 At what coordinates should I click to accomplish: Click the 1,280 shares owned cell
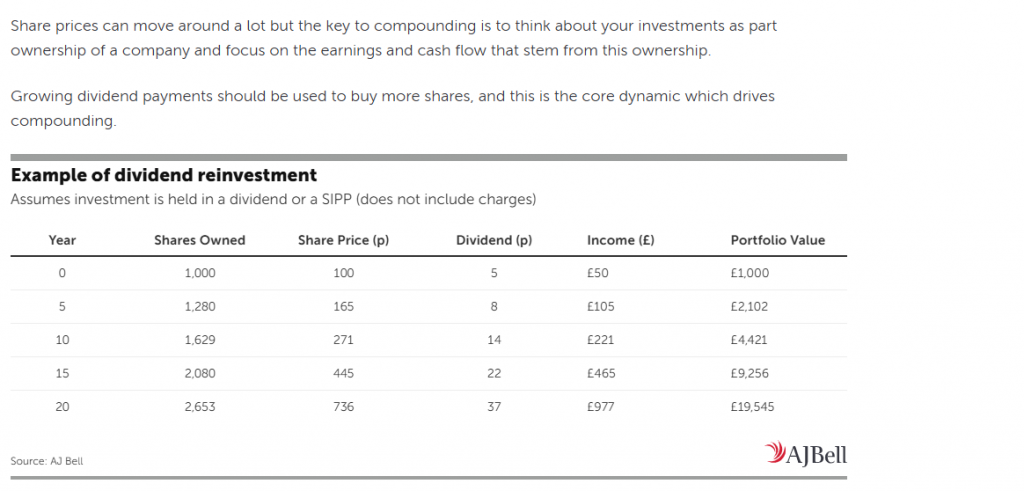click(x=200, y=306)
